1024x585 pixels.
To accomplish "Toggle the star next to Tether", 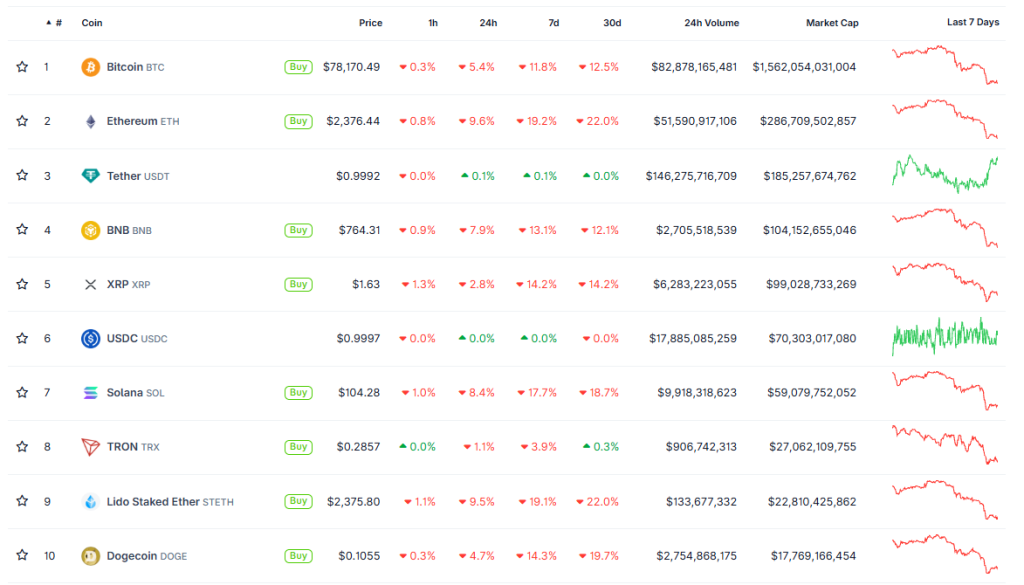I will pyautogui.click(x=22, y=176).
